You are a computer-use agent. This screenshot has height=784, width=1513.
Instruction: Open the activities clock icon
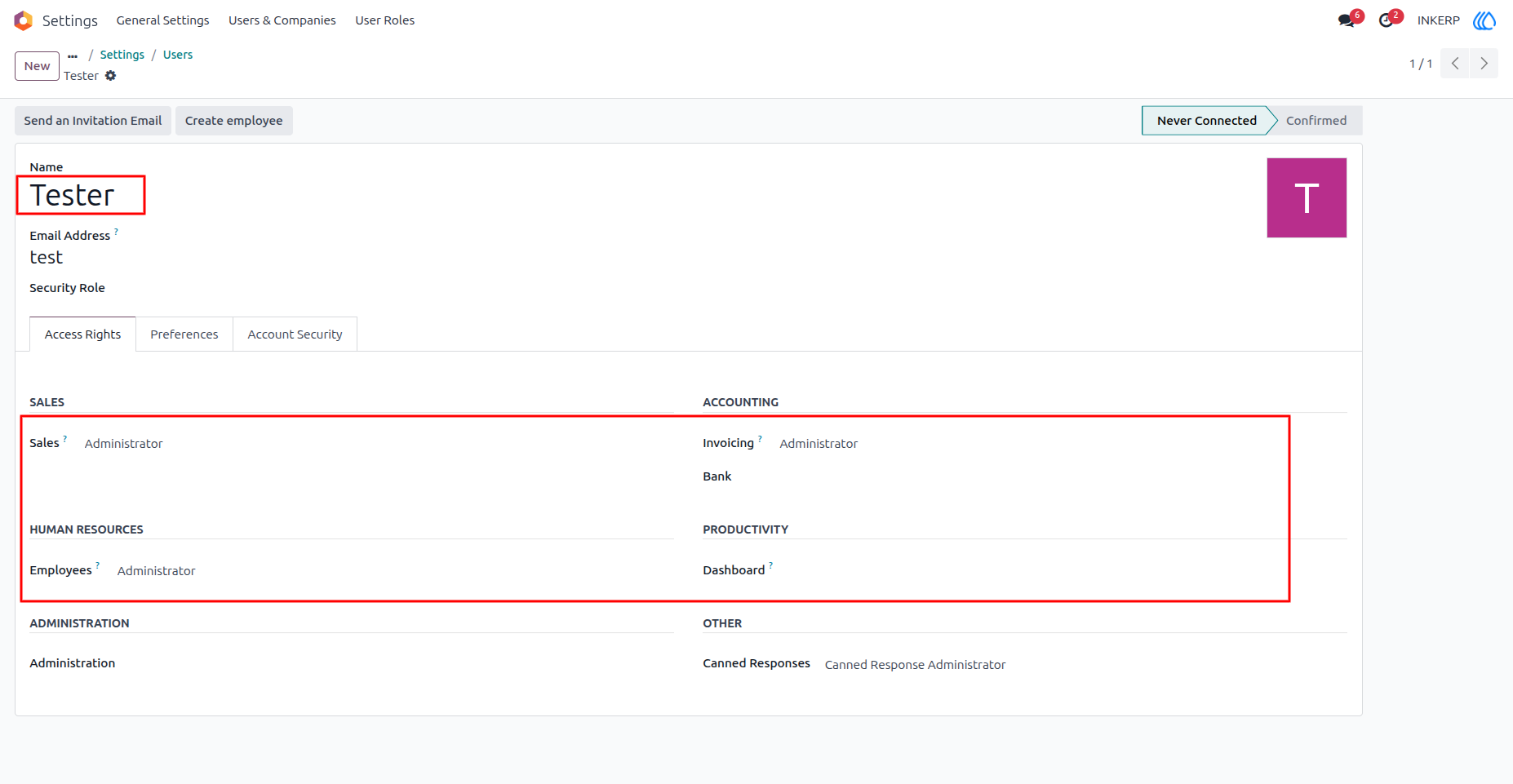[x=1386, y=20]
